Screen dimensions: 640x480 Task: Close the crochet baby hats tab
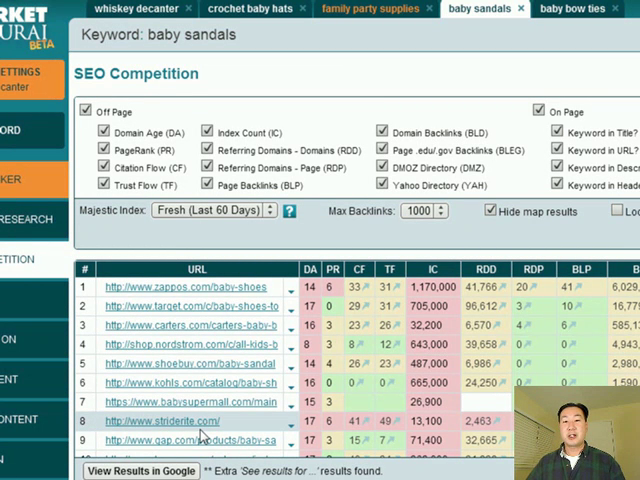[303, 9]
